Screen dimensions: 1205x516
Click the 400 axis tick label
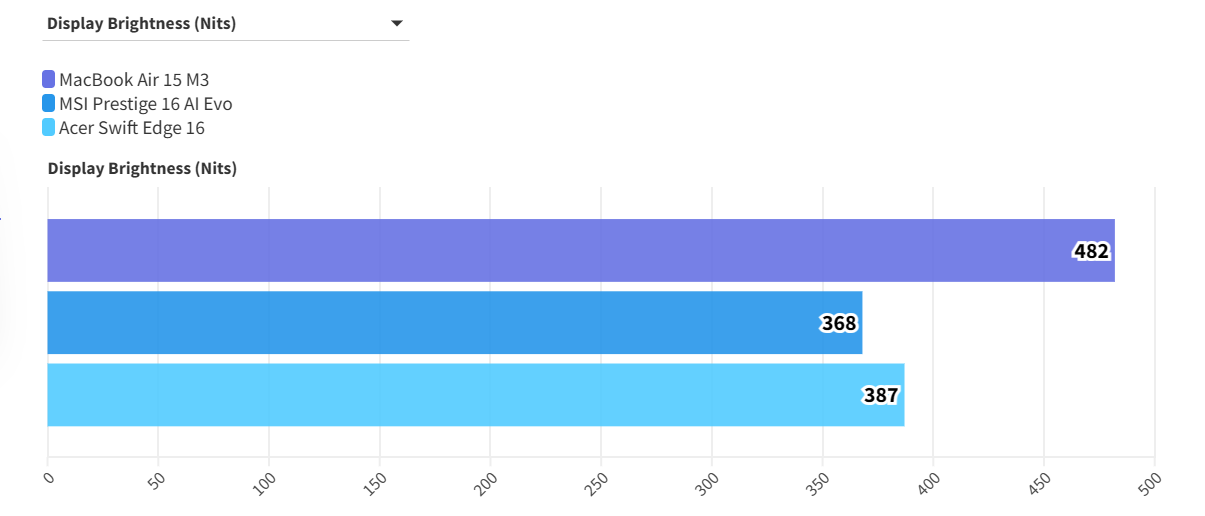pyautogui.click(x=932, y=480)
